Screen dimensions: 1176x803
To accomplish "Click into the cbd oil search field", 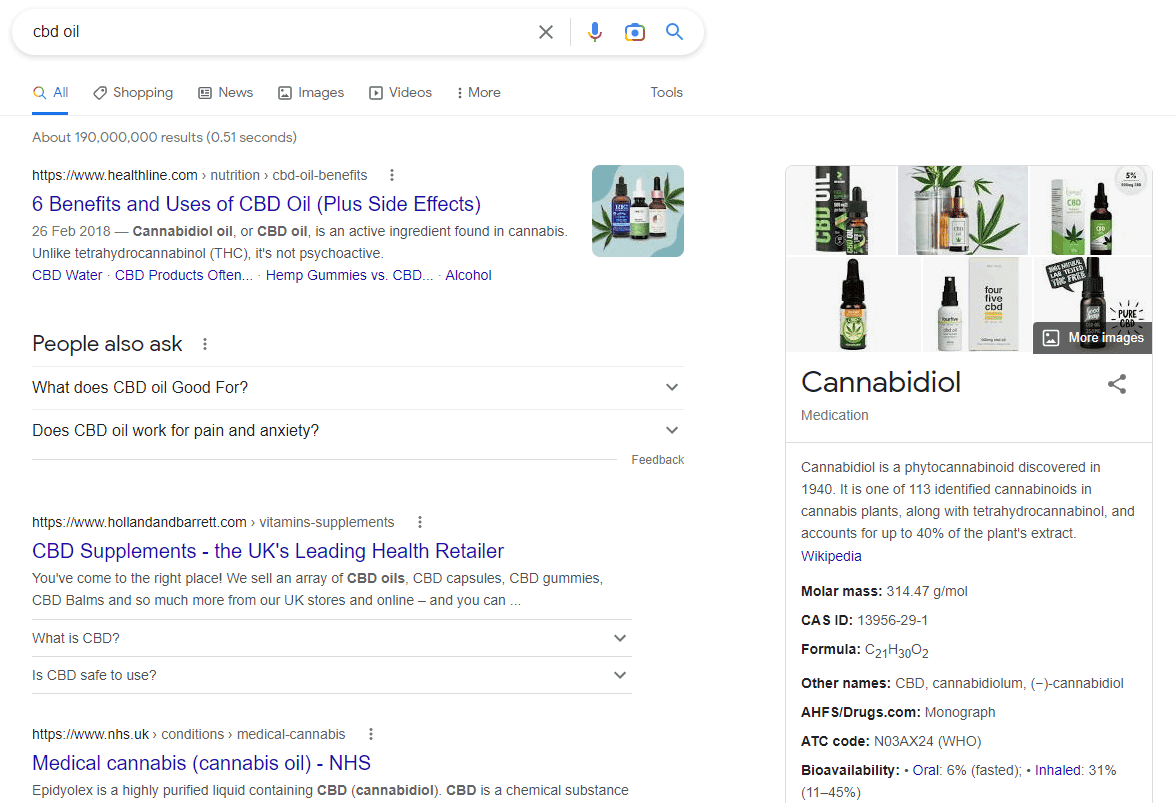I will coord(278,32).
